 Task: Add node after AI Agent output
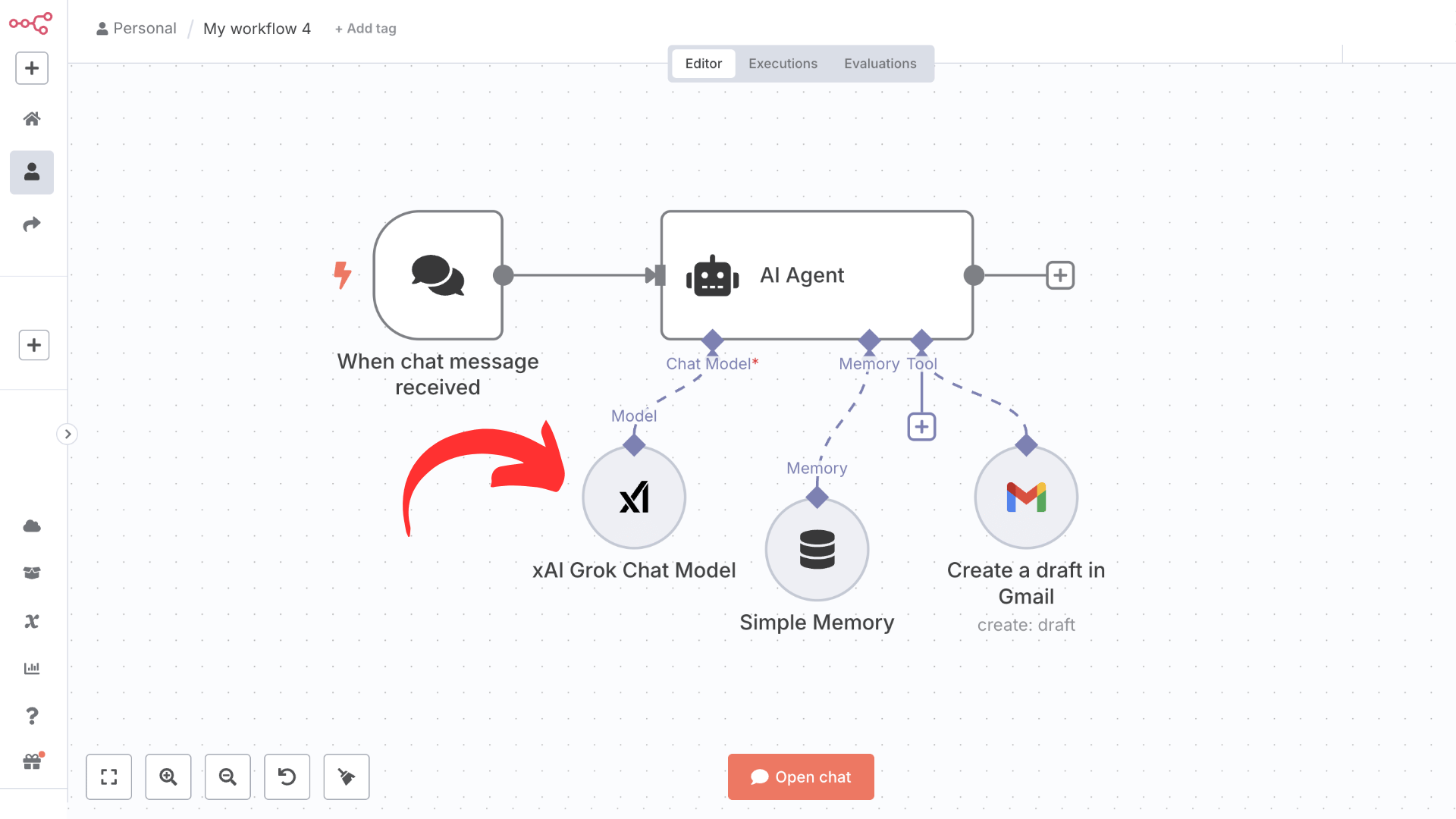point(1059,275)
